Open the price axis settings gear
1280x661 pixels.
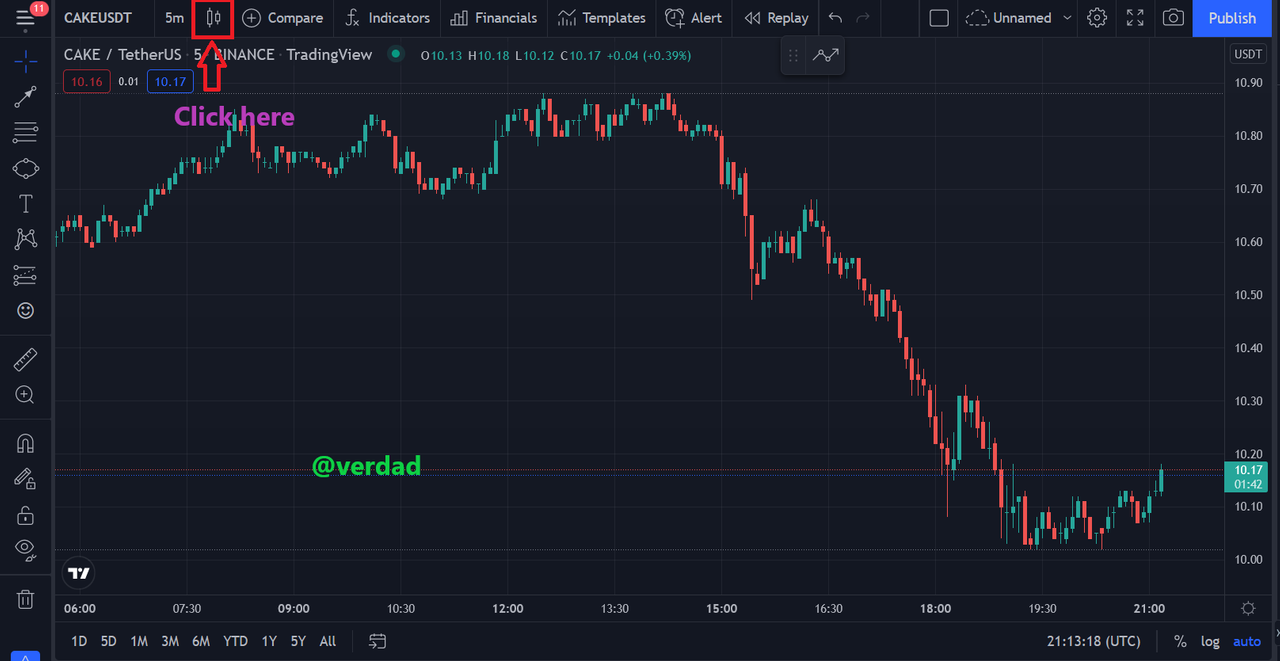coord(1248,608)
